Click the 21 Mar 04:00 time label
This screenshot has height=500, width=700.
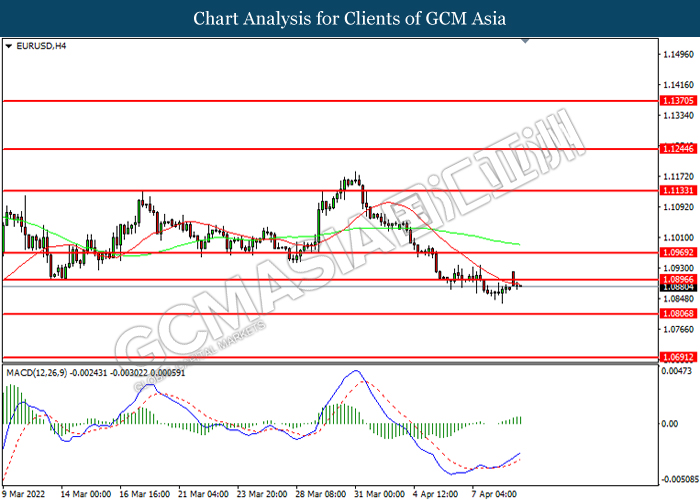click(203, 494)
